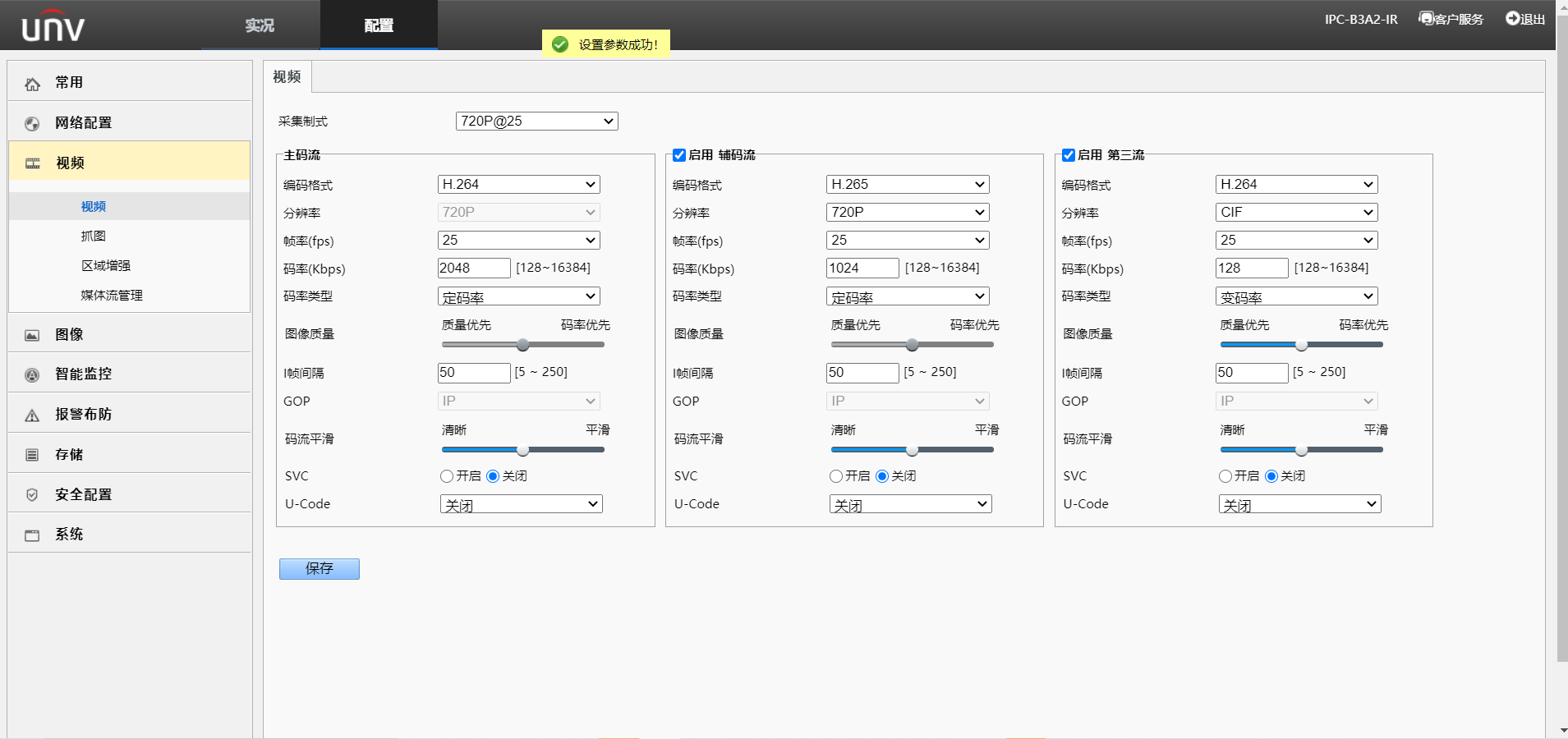This screenshot has height=739, width=1568.
Task: Click the 保存 save button
Action: pyautogui.click(x=320, y=569)
